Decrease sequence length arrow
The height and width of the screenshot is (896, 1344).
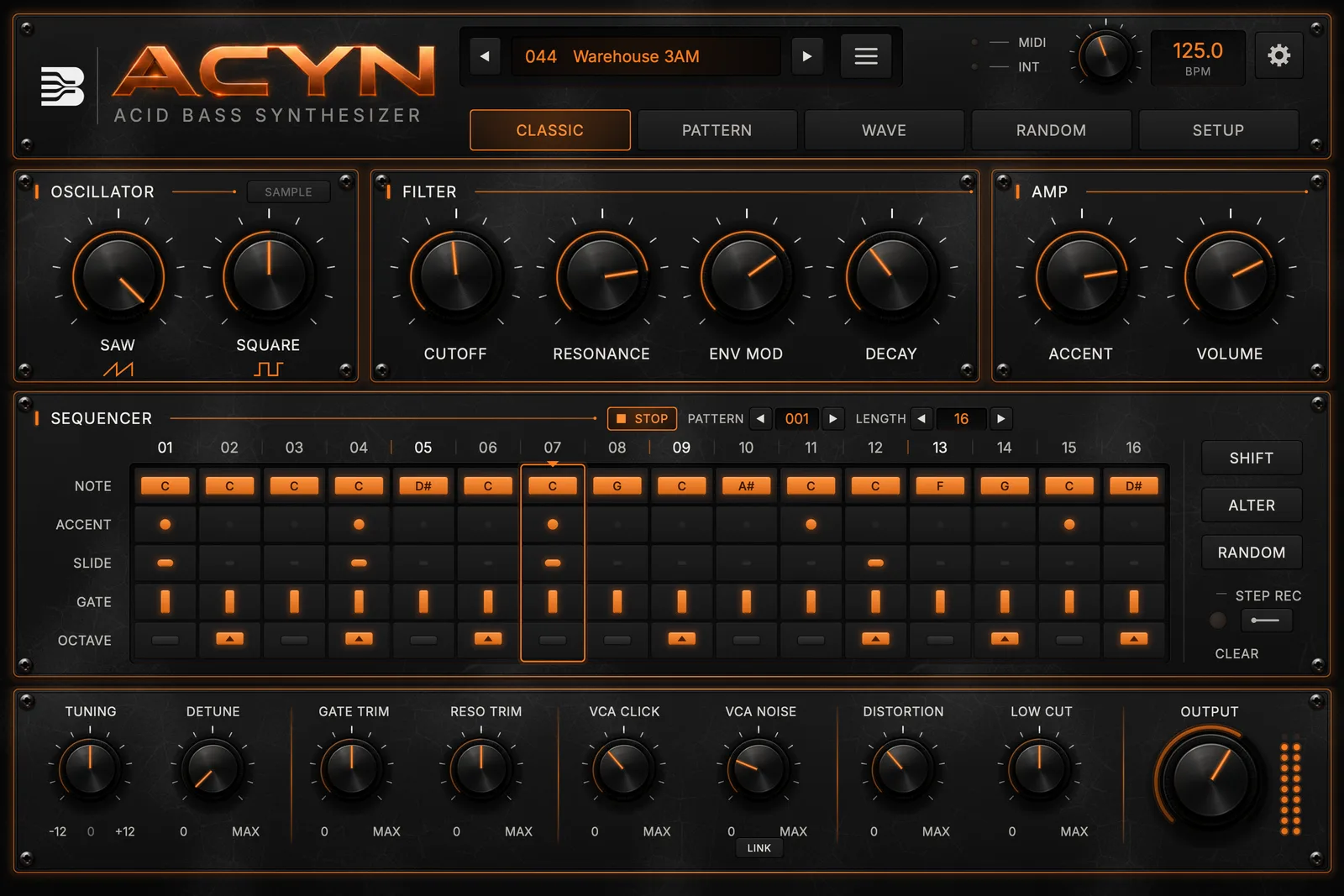(x=921, y=418)
